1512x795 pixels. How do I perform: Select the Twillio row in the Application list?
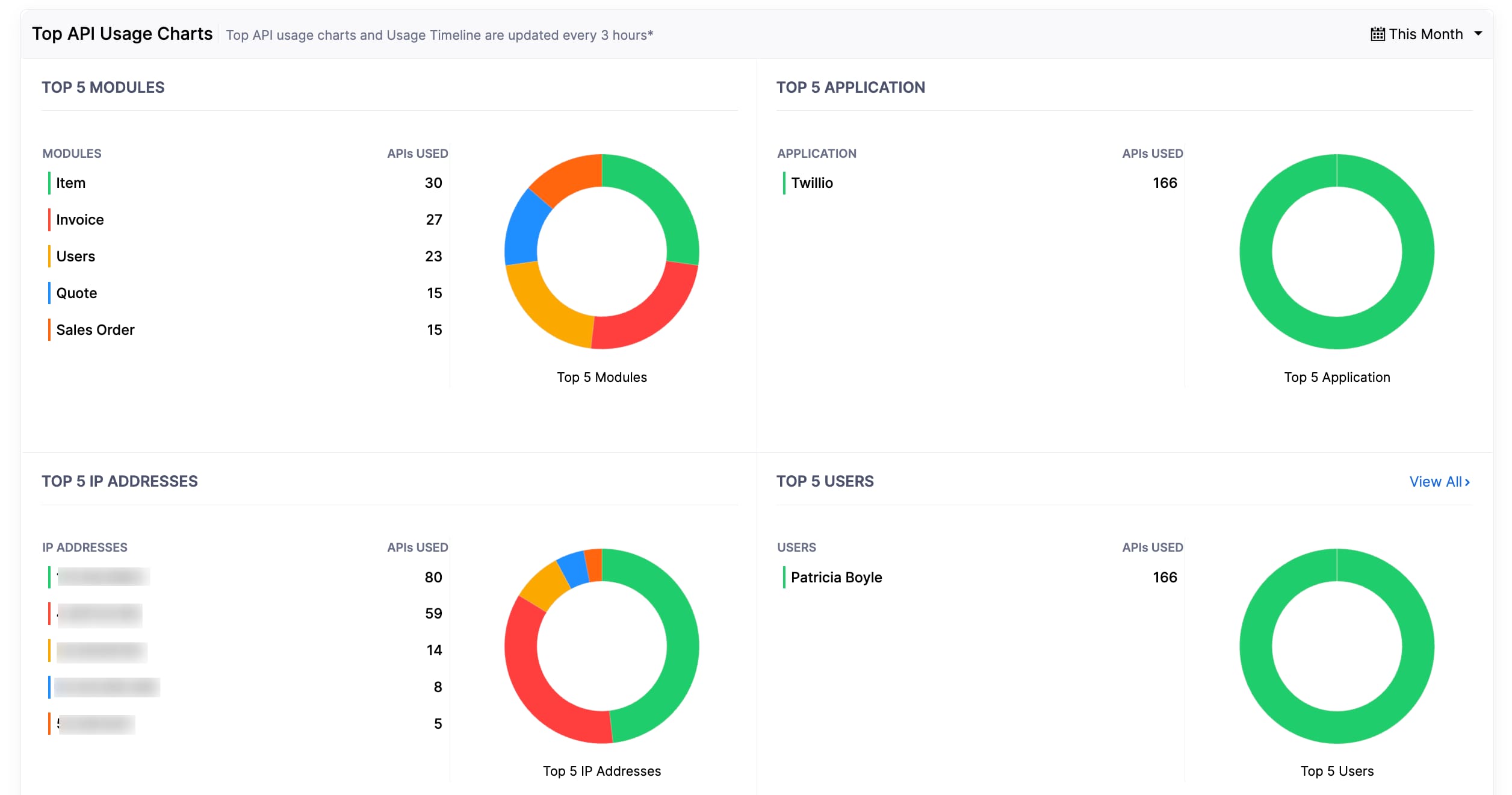(x=812, y=182)
